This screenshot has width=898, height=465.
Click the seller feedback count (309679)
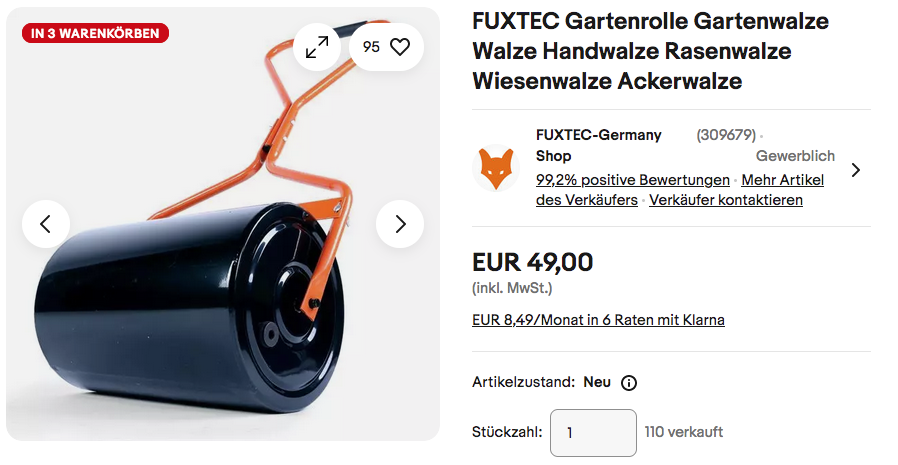726,135
